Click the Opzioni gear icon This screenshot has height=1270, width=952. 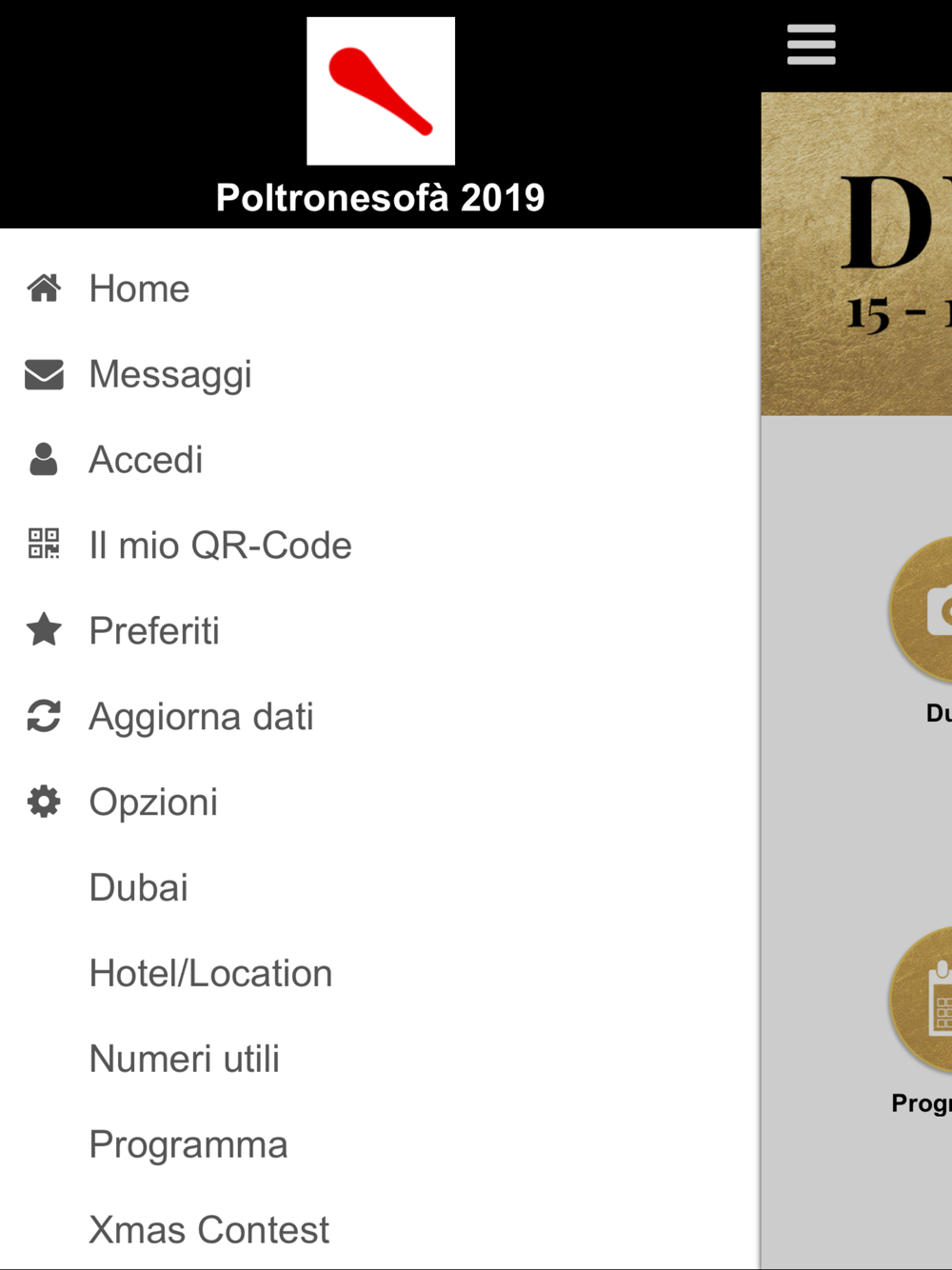point(44,802)
